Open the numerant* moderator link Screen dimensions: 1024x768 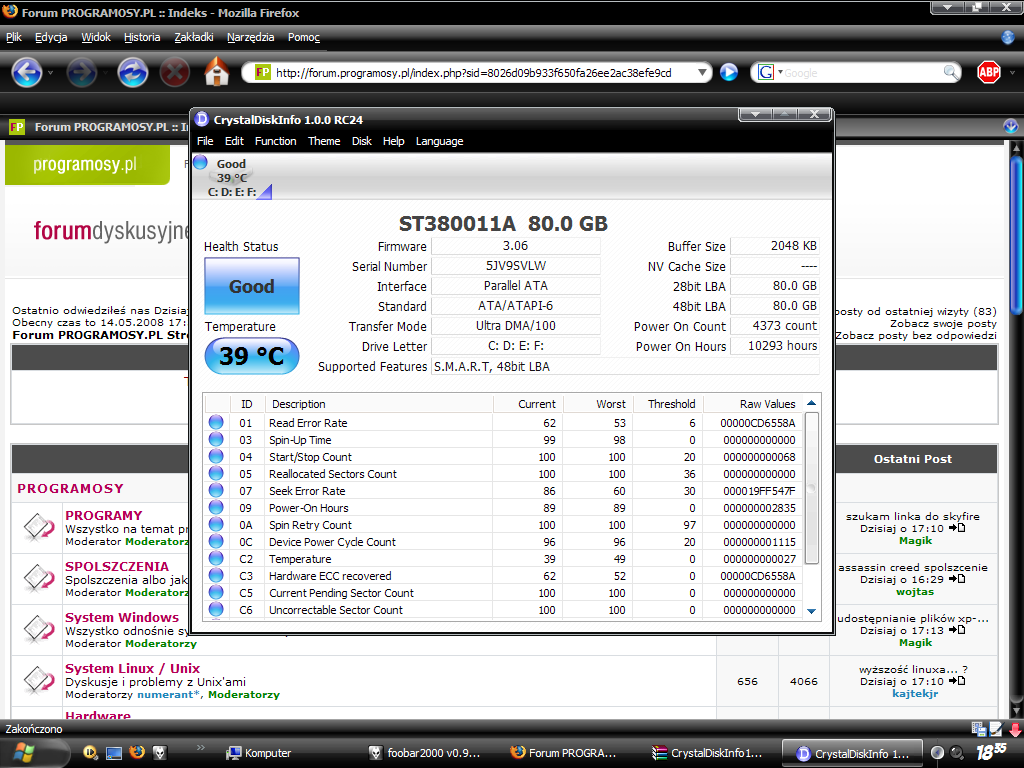(x=169, y=694)
